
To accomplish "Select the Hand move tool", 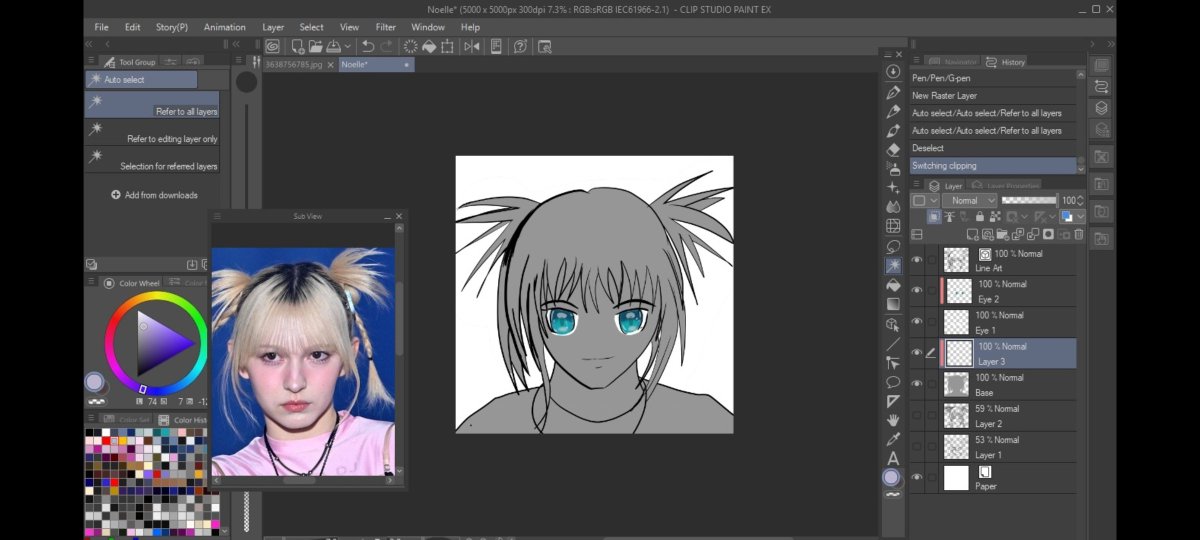I will (x=893, y=420).
